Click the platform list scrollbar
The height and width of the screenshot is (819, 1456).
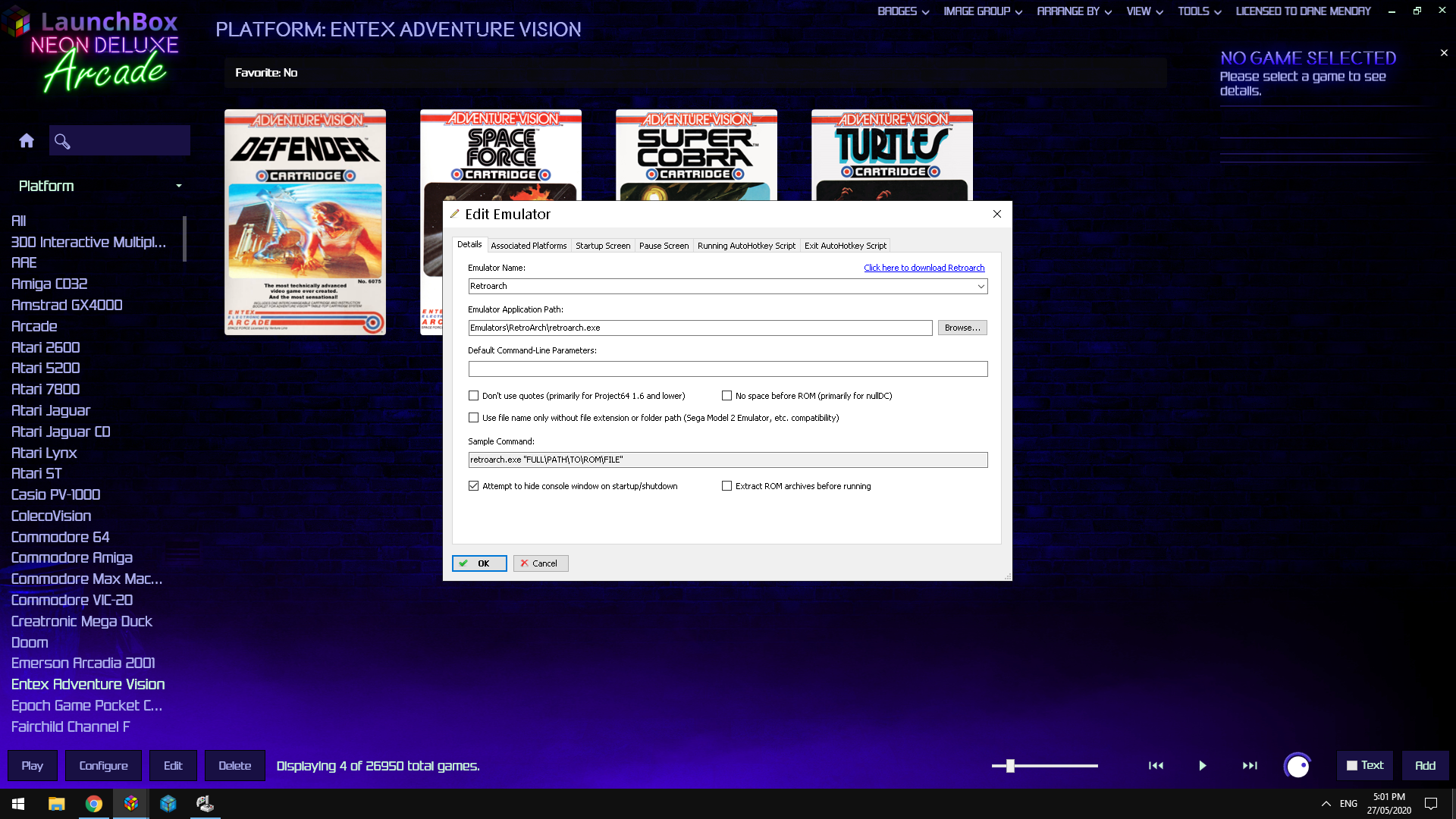pos(184,239)
